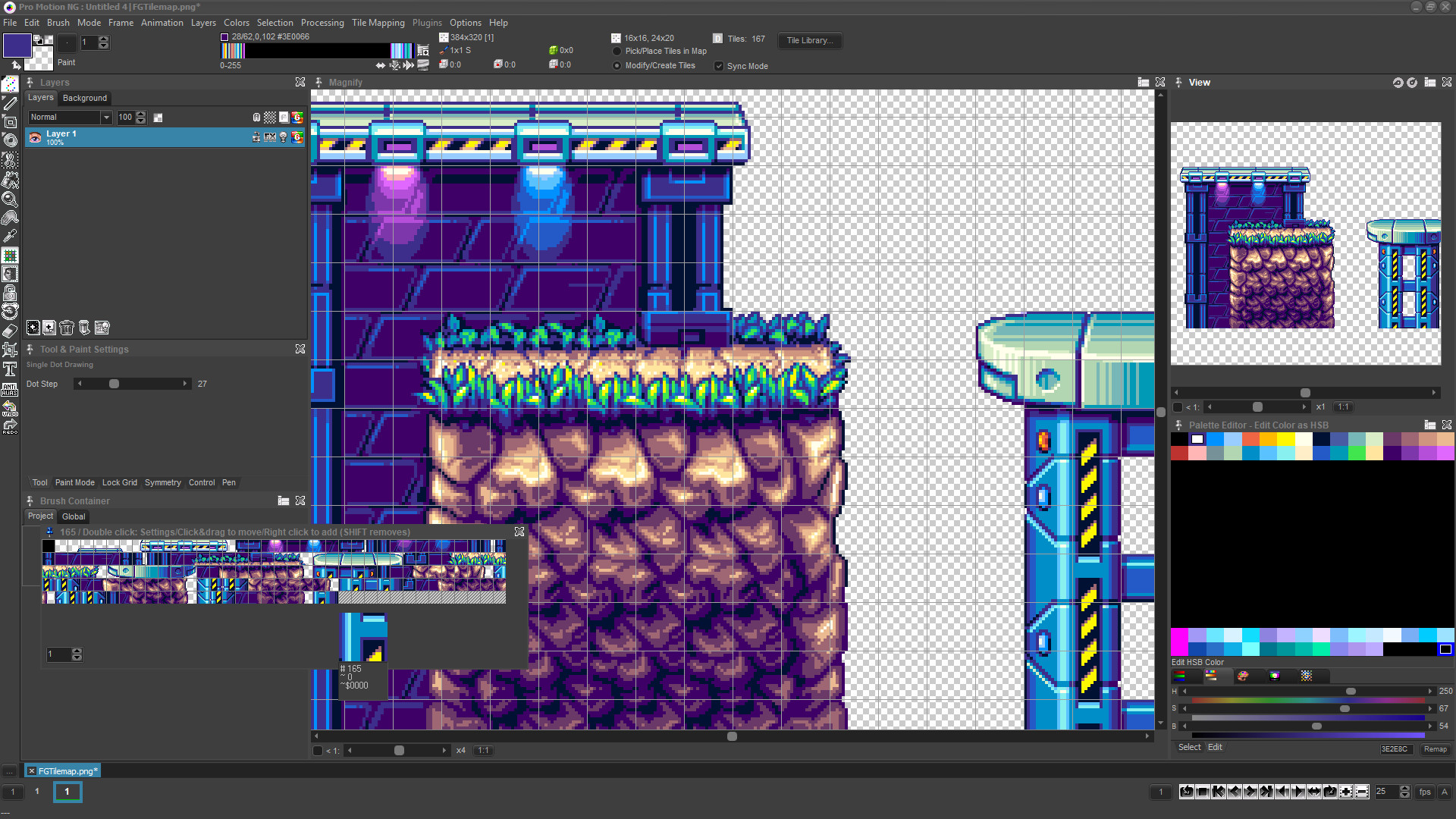The image size is (1456, 819).
Task: Select Global tab in Brush Container
Action: click(73, 516)
